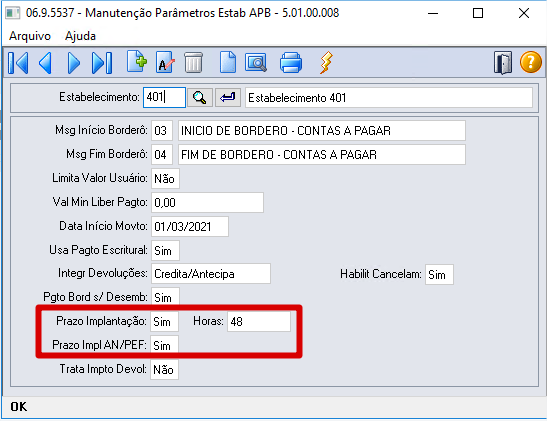Open the Arquivo menu
The width and height of the screenshot is (547, 421).
30,36
